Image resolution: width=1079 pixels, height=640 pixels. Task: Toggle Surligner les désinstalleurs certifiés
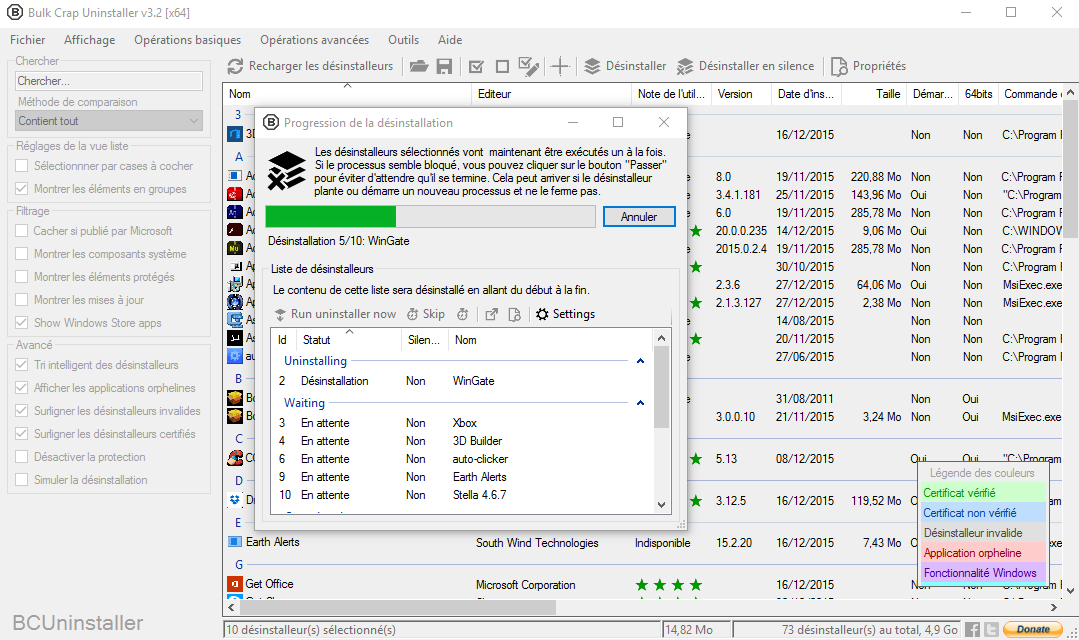point(22,434)
